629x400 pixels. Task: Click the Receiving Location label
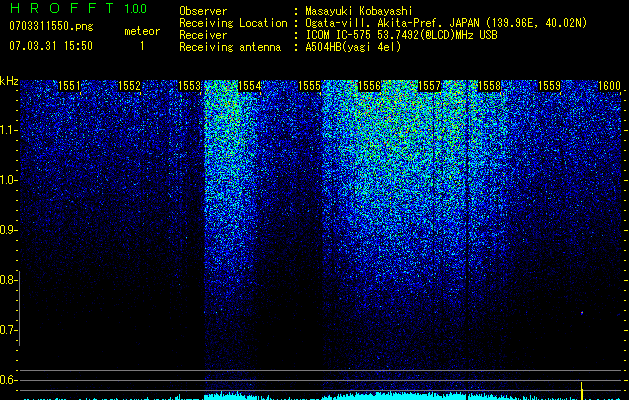point(233,23)
